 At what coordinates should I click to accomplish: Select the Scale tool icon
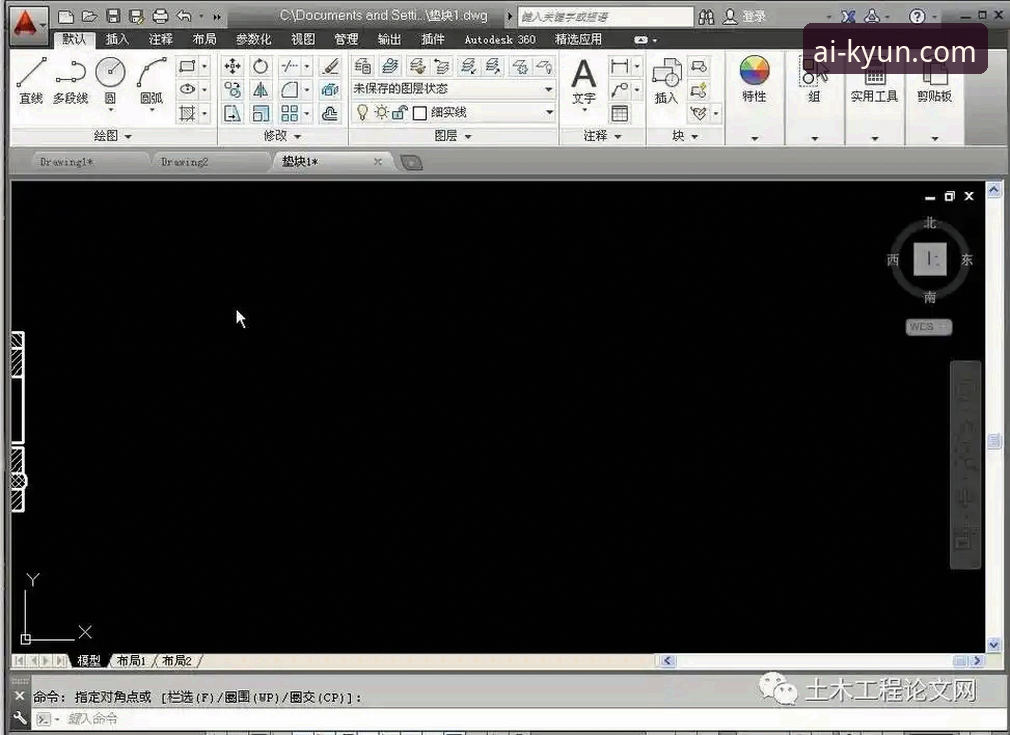[x=260, y=113]
